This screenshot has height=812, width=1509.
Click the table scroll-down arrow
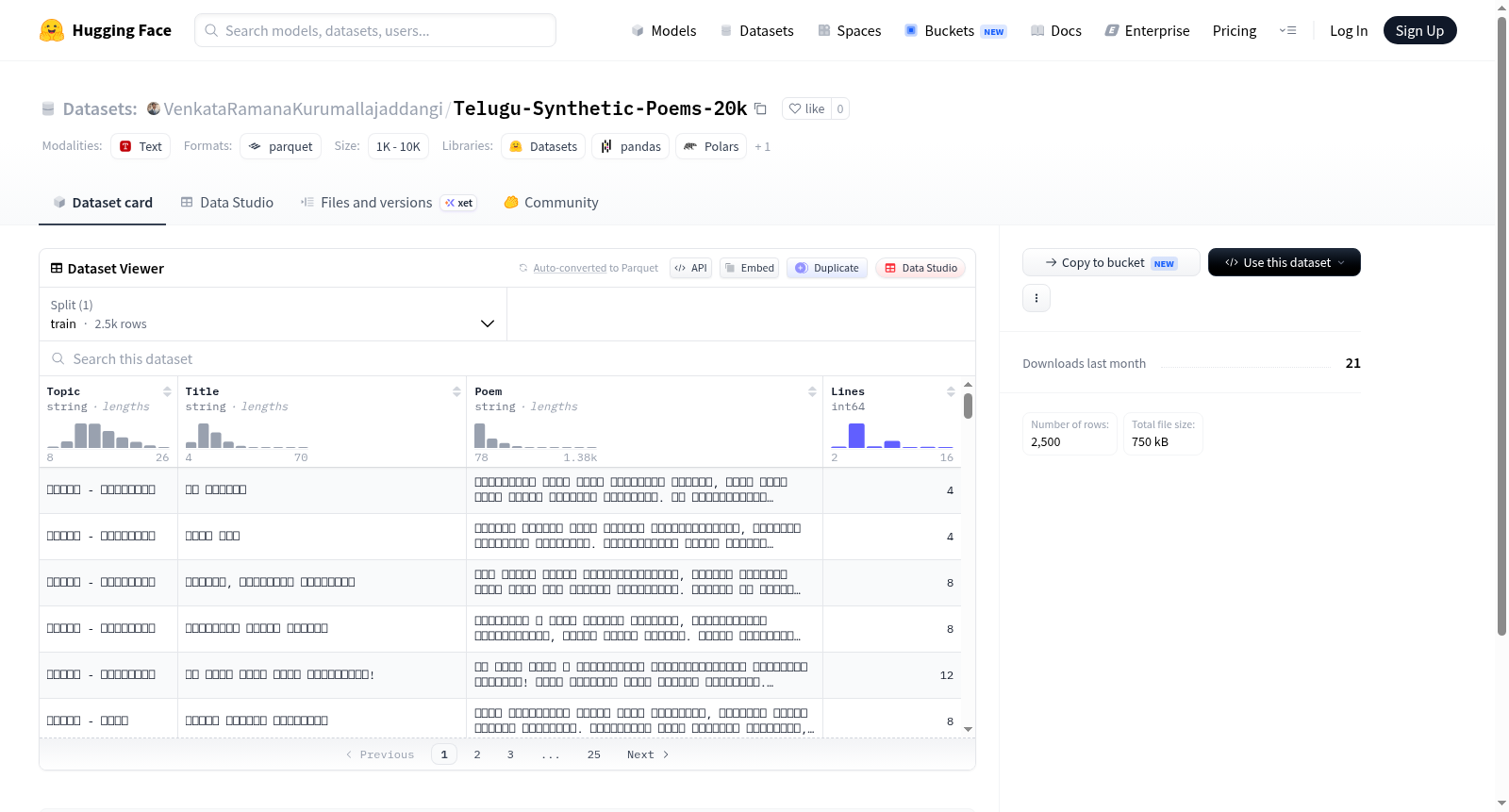point(968,729)
